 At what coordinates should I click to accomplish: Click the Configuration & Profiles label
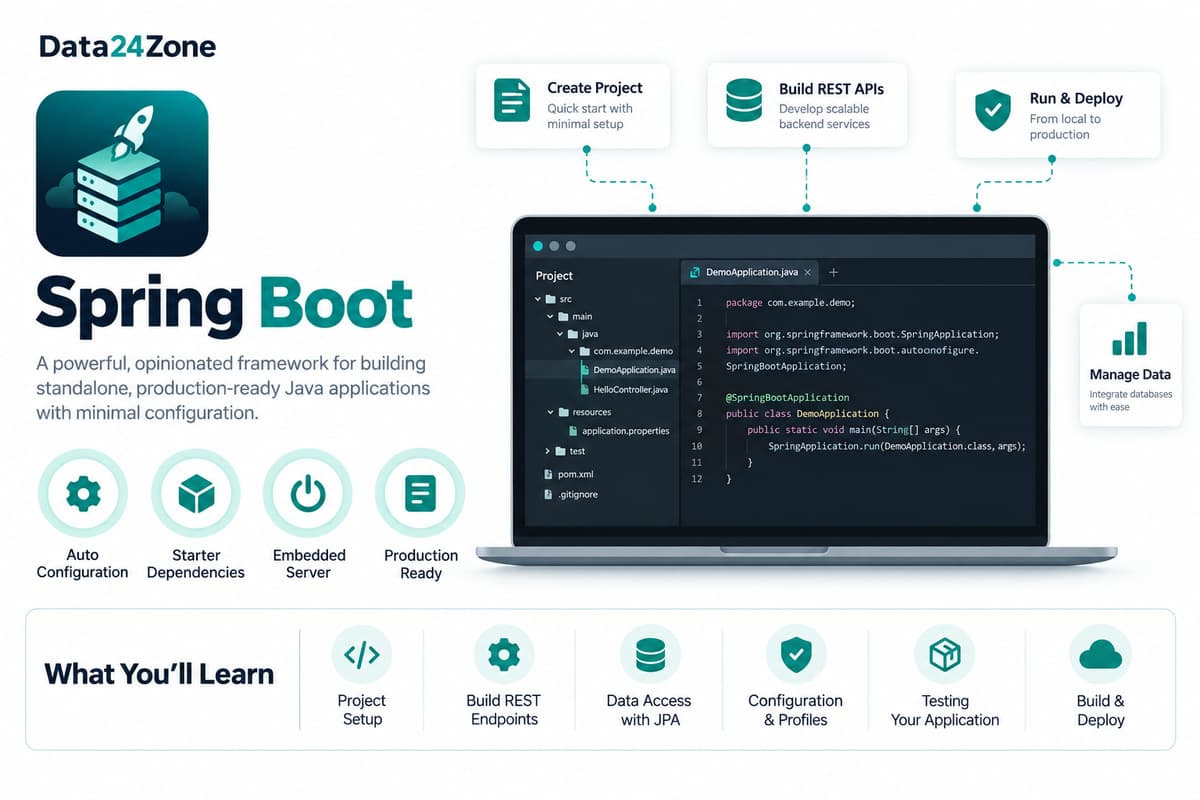pyautogui.click(x=796, y=710)
